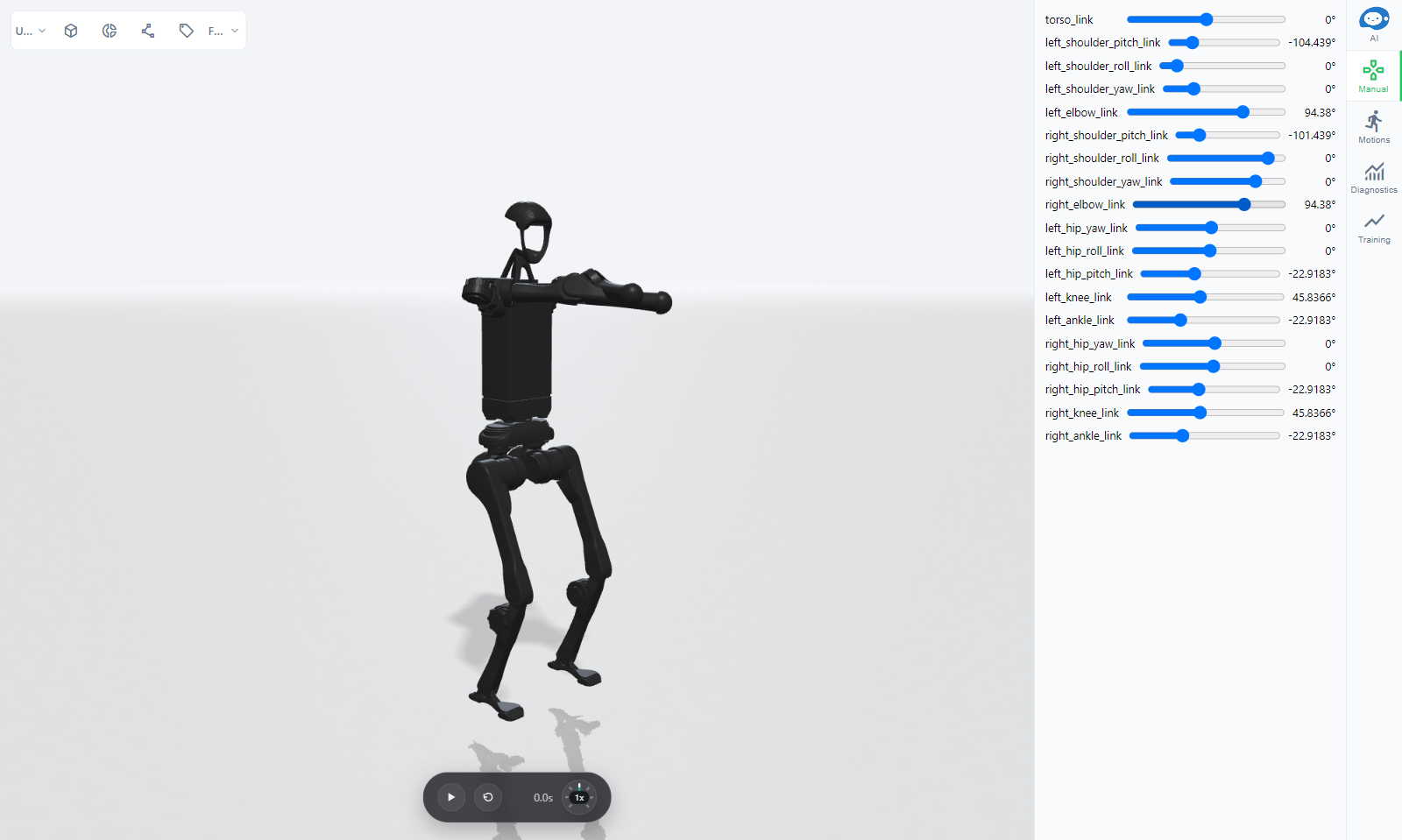1402x840 pixels.
Task: Click the right_hip_roll_link slider
Action: click(x=1212, y=366)
